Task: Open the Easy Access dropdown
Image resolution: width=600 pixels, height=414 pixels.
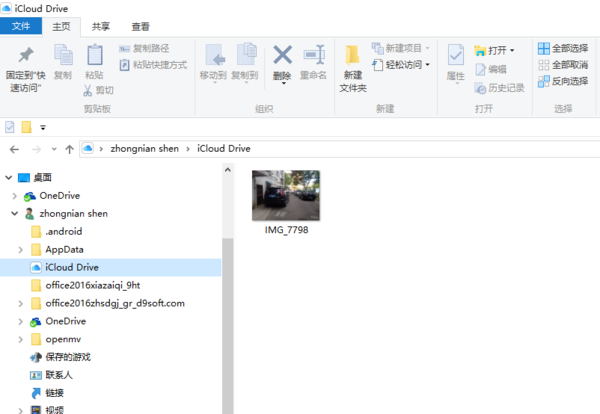Action: 400,65
